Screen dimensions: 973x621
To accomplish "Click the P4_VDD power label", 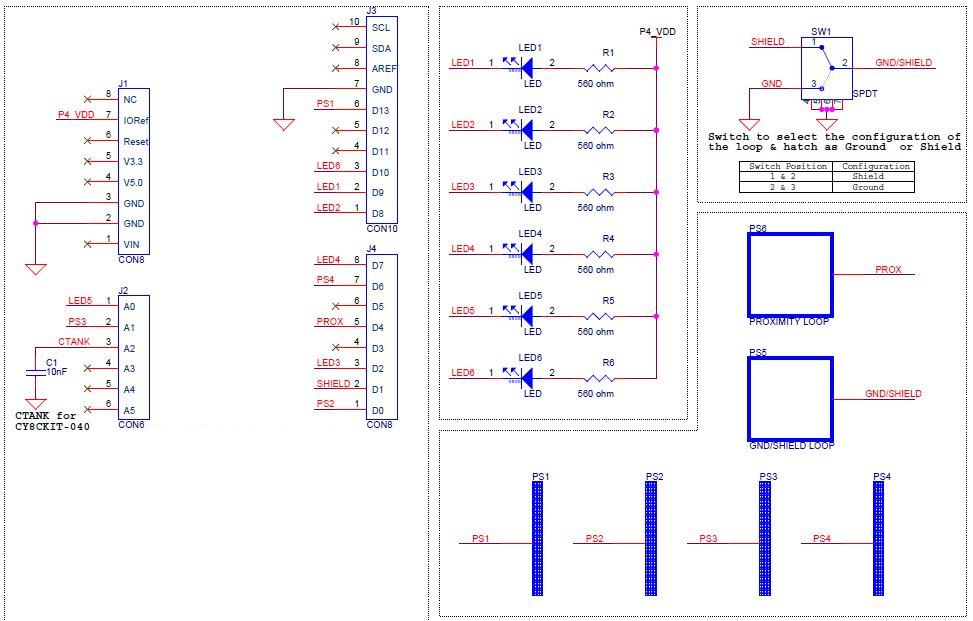I will pos(655,31).
